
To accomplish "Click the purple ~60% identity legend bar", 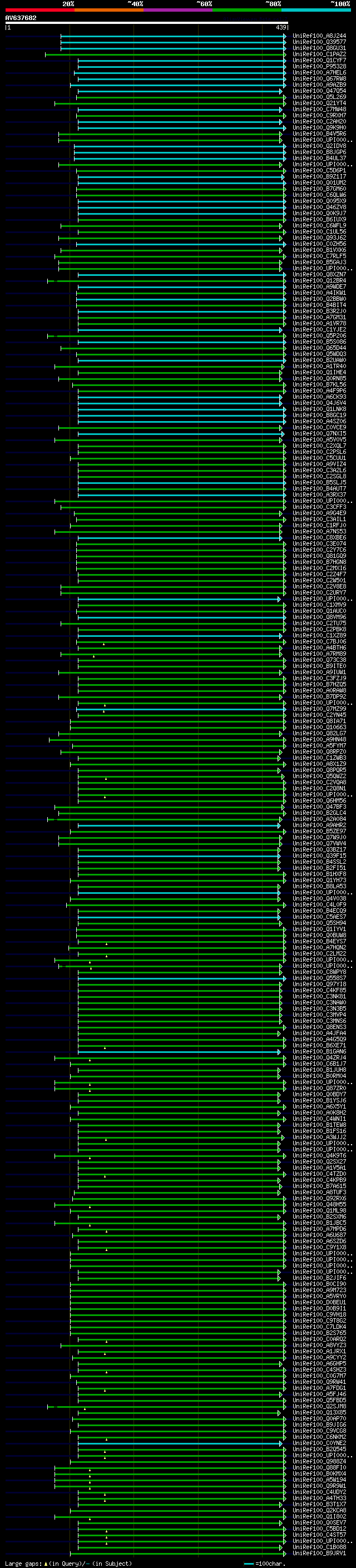I will (x=177, y=11).
